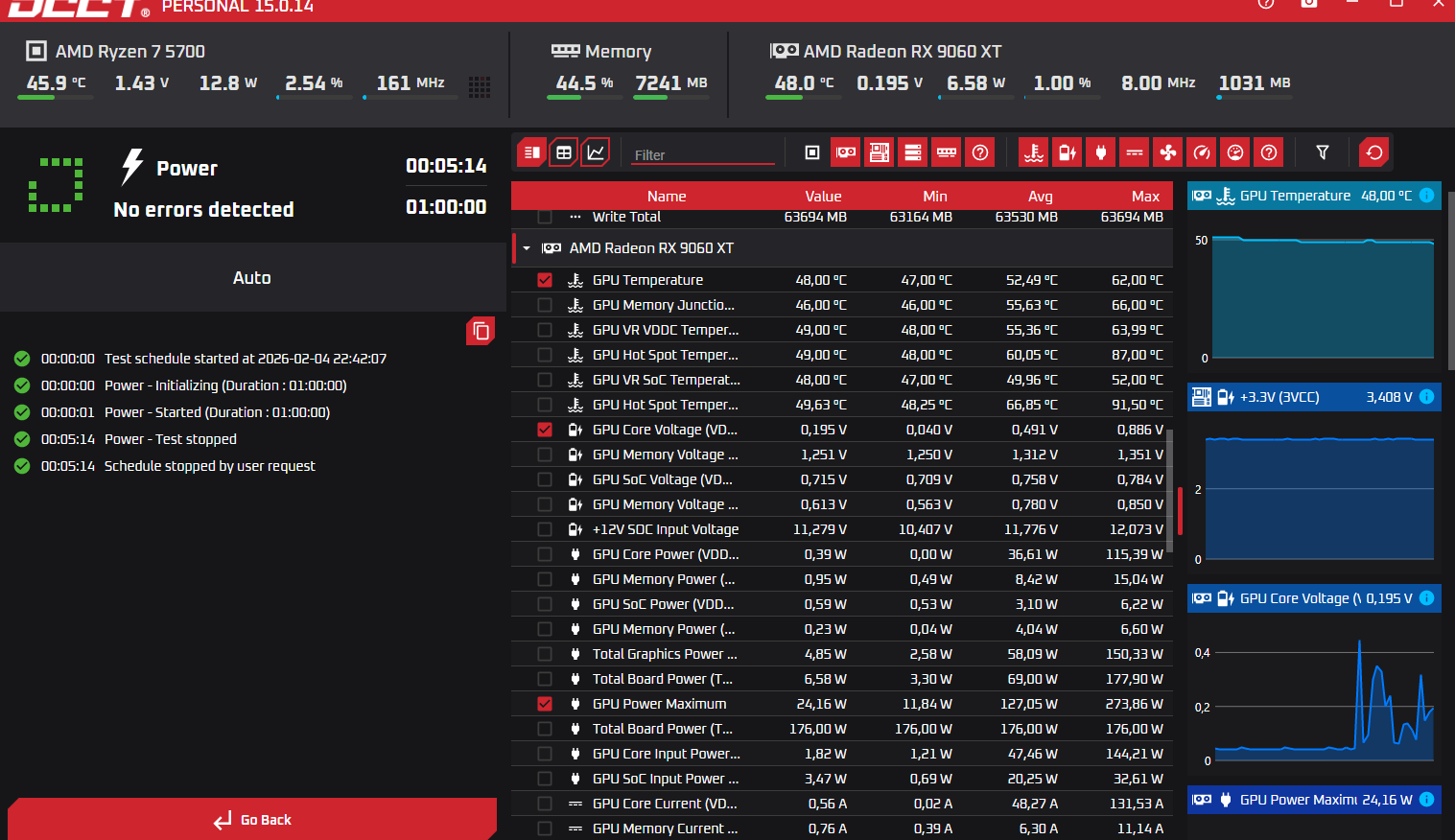Click the Memory usage 7241 MB readout
Screen dimensions: 1455x840
click(671, 83)
